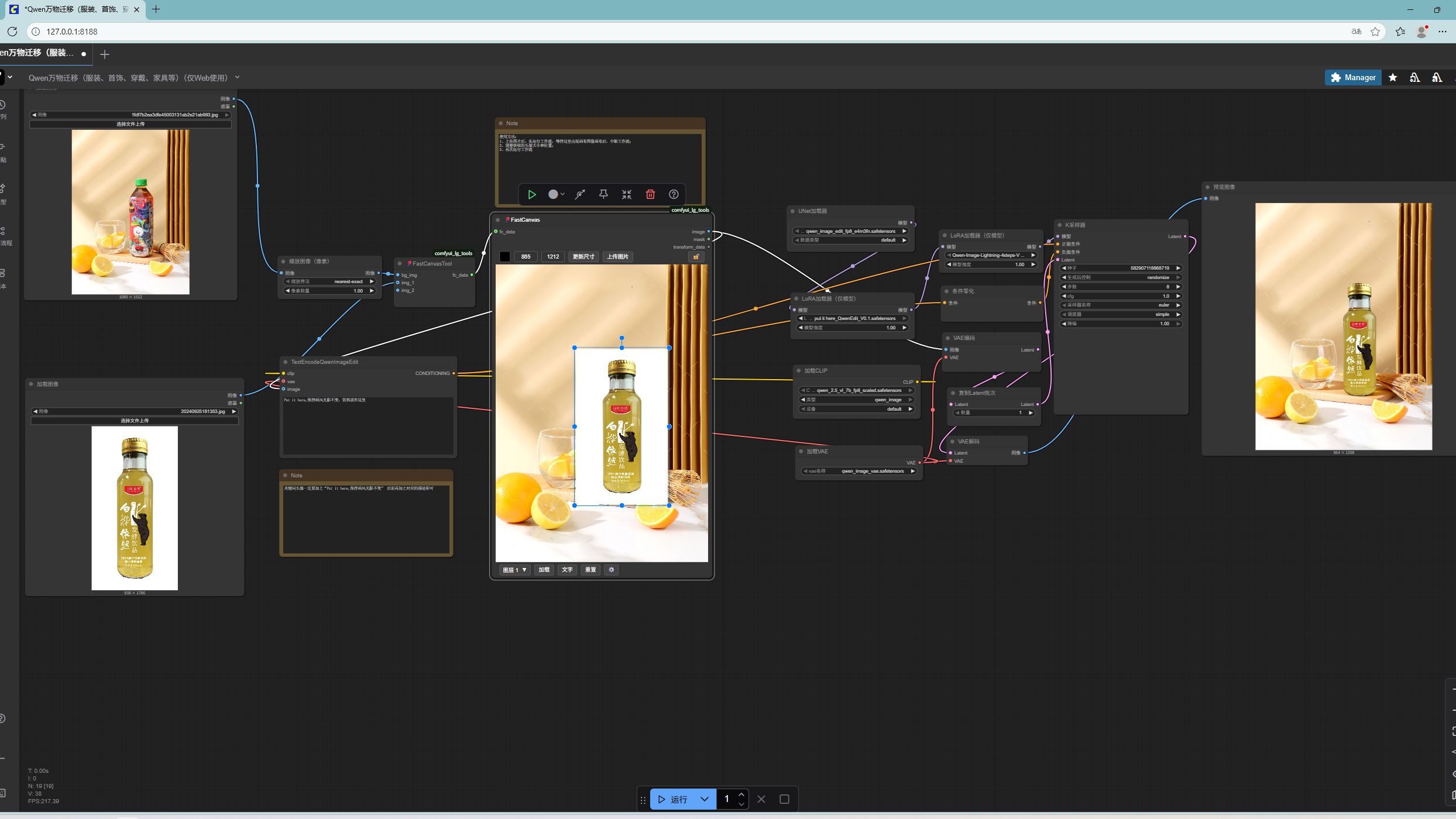Click the first vacuum cleaner icon in top bar
Viewport: 1456px width, 819px height.
[x=1414, y=77]
